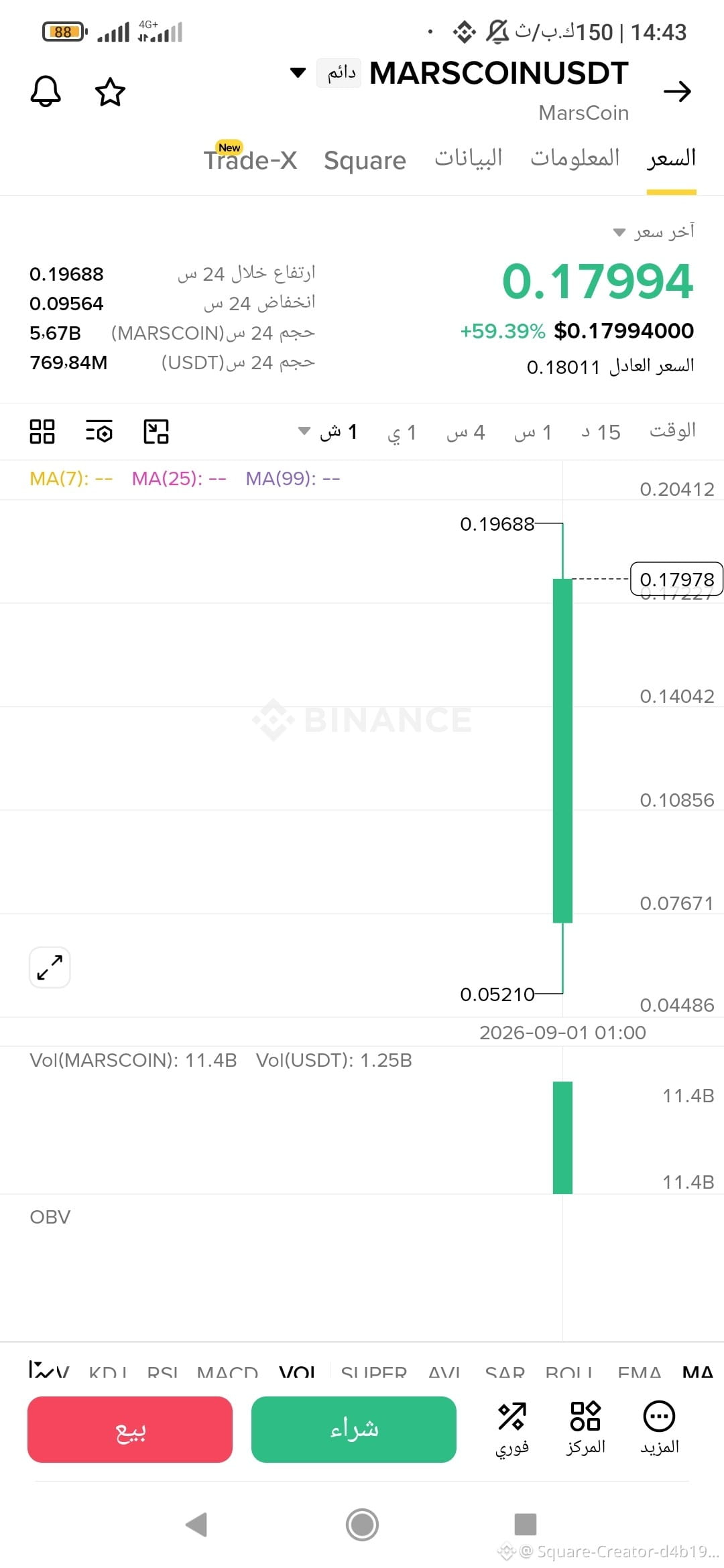
Task: Open the chart grid layout icon
Action: point(42,432)
